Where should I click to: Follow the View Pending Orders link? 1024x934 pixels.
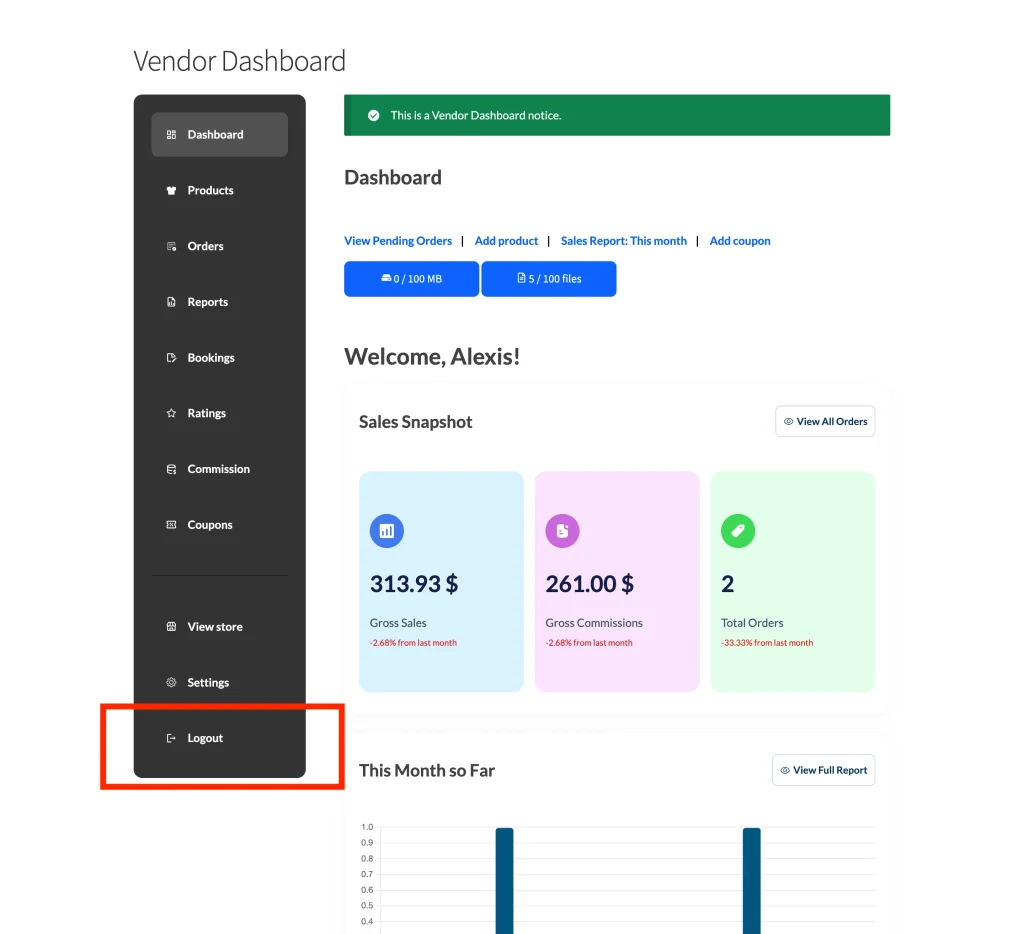pyautogui.click(x=398, y=241)
